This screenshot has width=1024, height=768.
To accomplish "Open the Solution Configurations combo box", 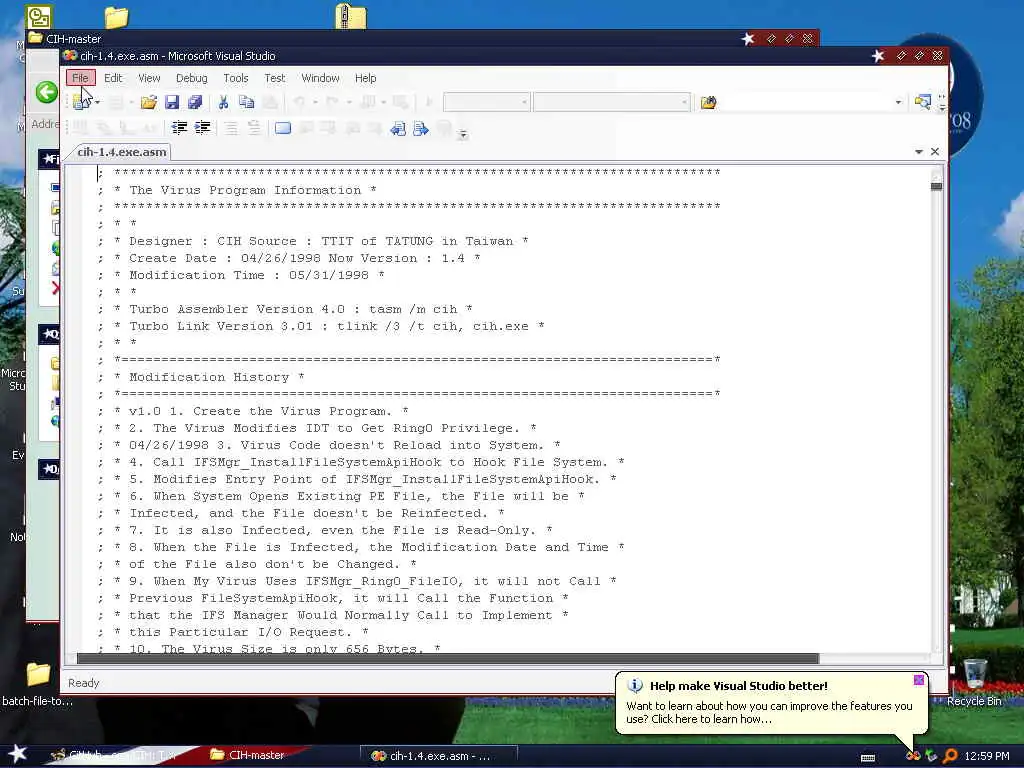I will click(487, 102).
